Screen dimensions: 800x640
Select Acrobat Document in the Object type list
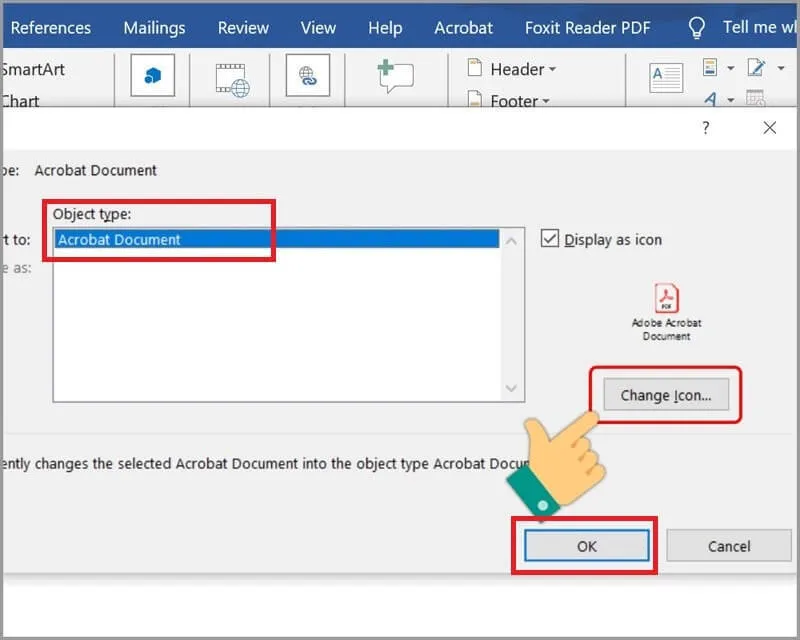pos(277,239)
